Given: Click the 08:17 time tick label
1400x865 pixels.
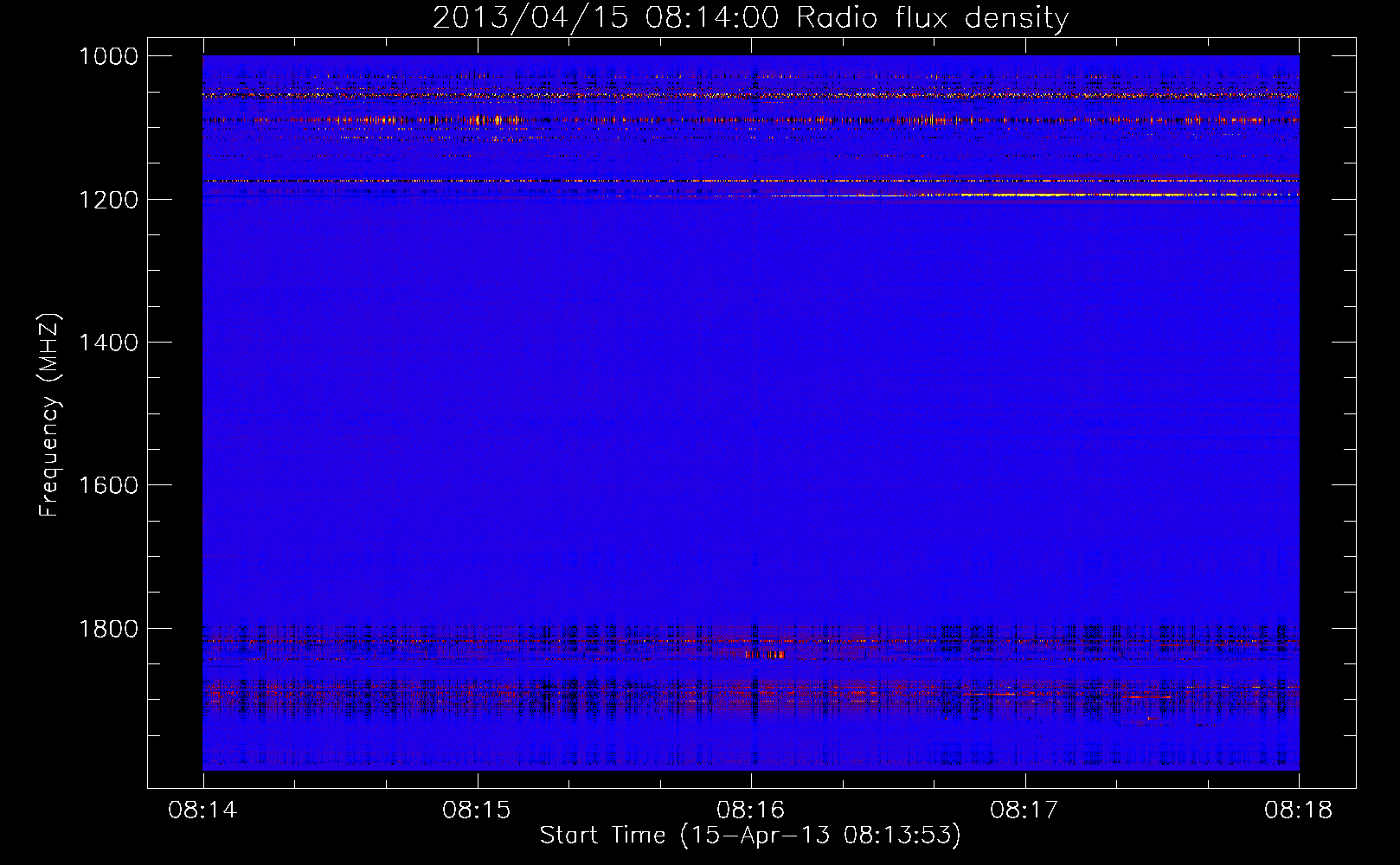Looking at the screenshot, I should tap(1024, 811).
